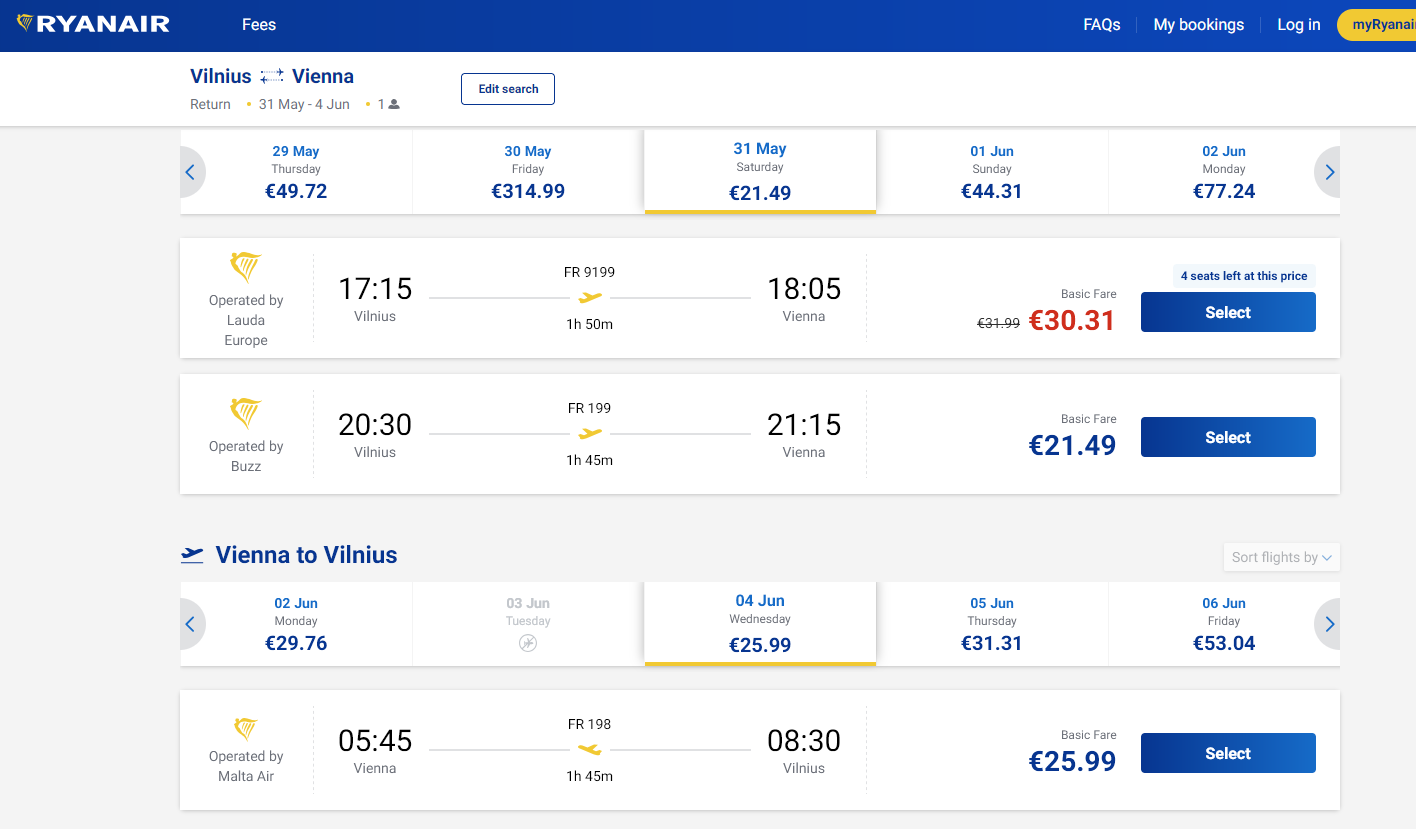Click the passenger icon in search summary

394,104
